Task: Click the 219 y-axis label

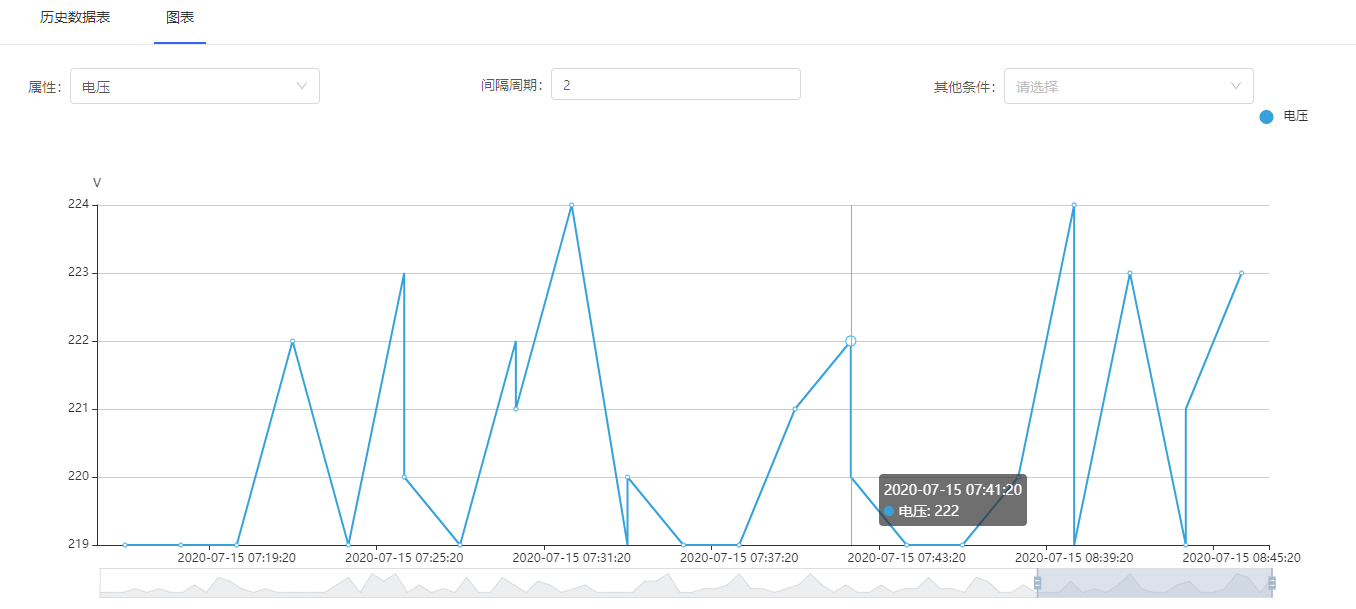Action: tap(79, 544)
